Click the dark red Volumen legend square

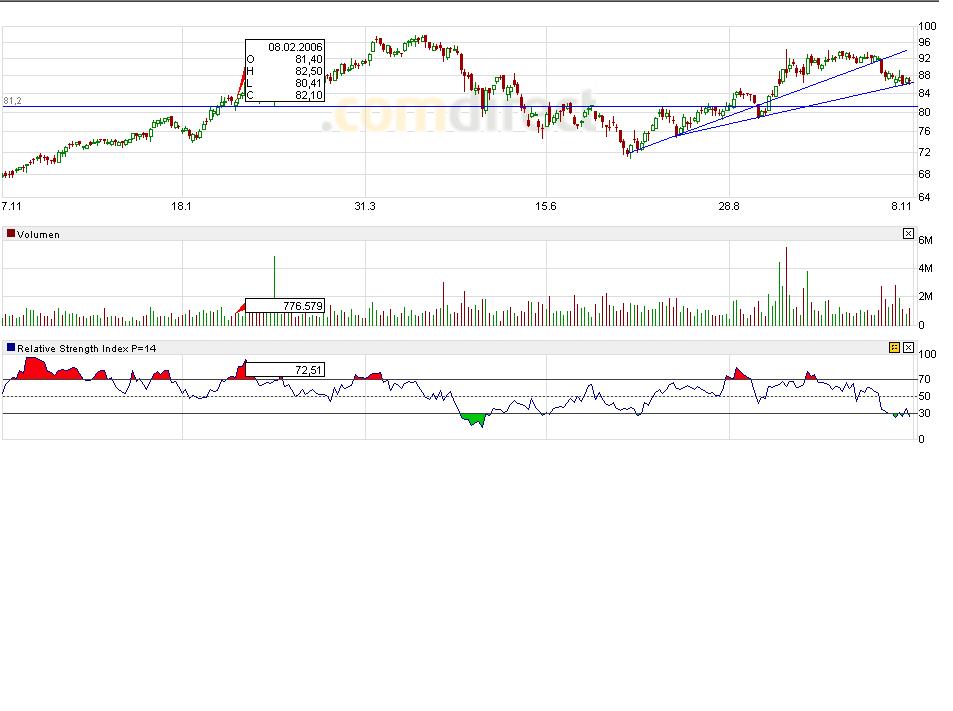click(11, 234)
